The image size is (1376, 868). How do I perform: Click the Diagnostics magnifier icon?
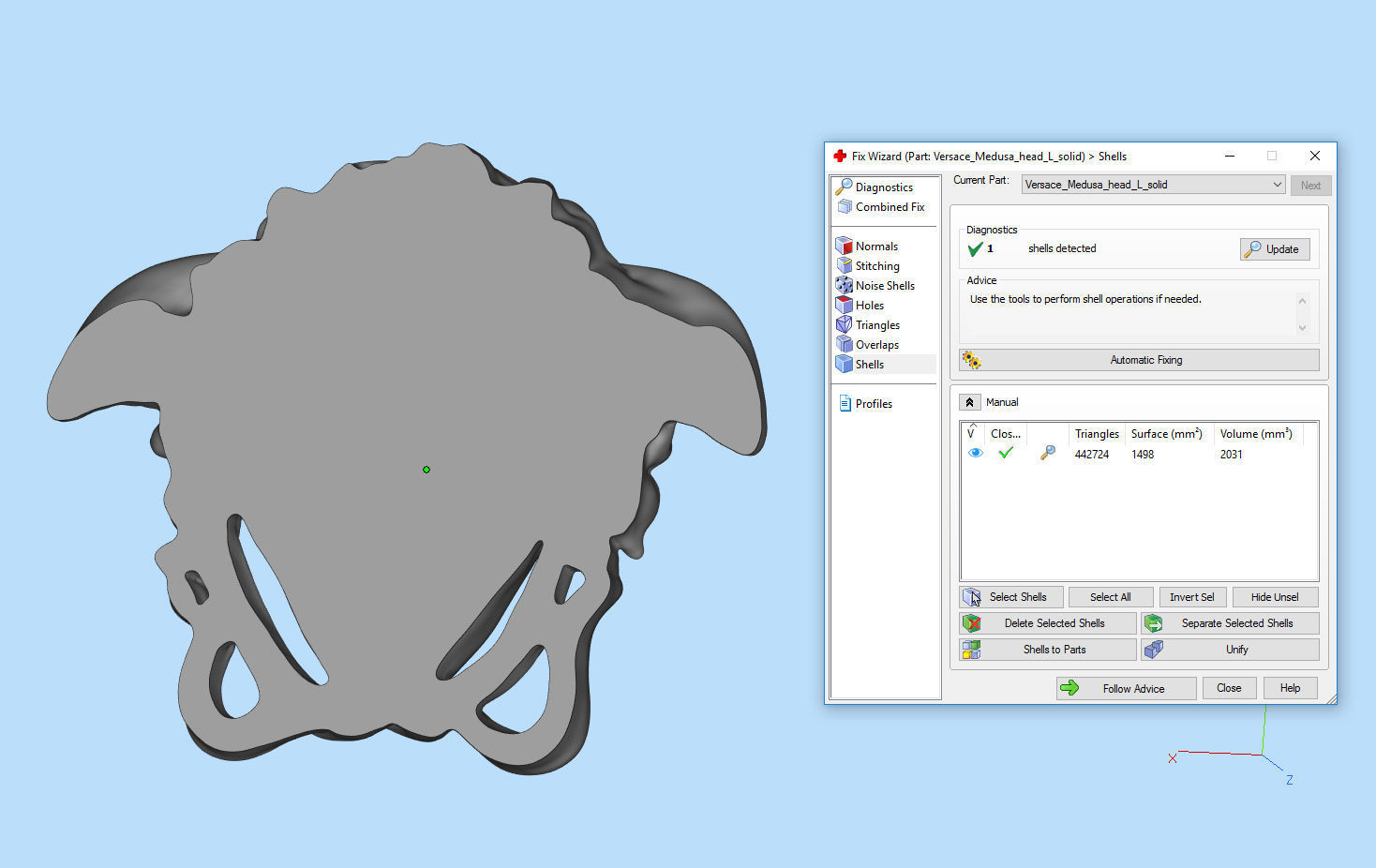point(844,187)
